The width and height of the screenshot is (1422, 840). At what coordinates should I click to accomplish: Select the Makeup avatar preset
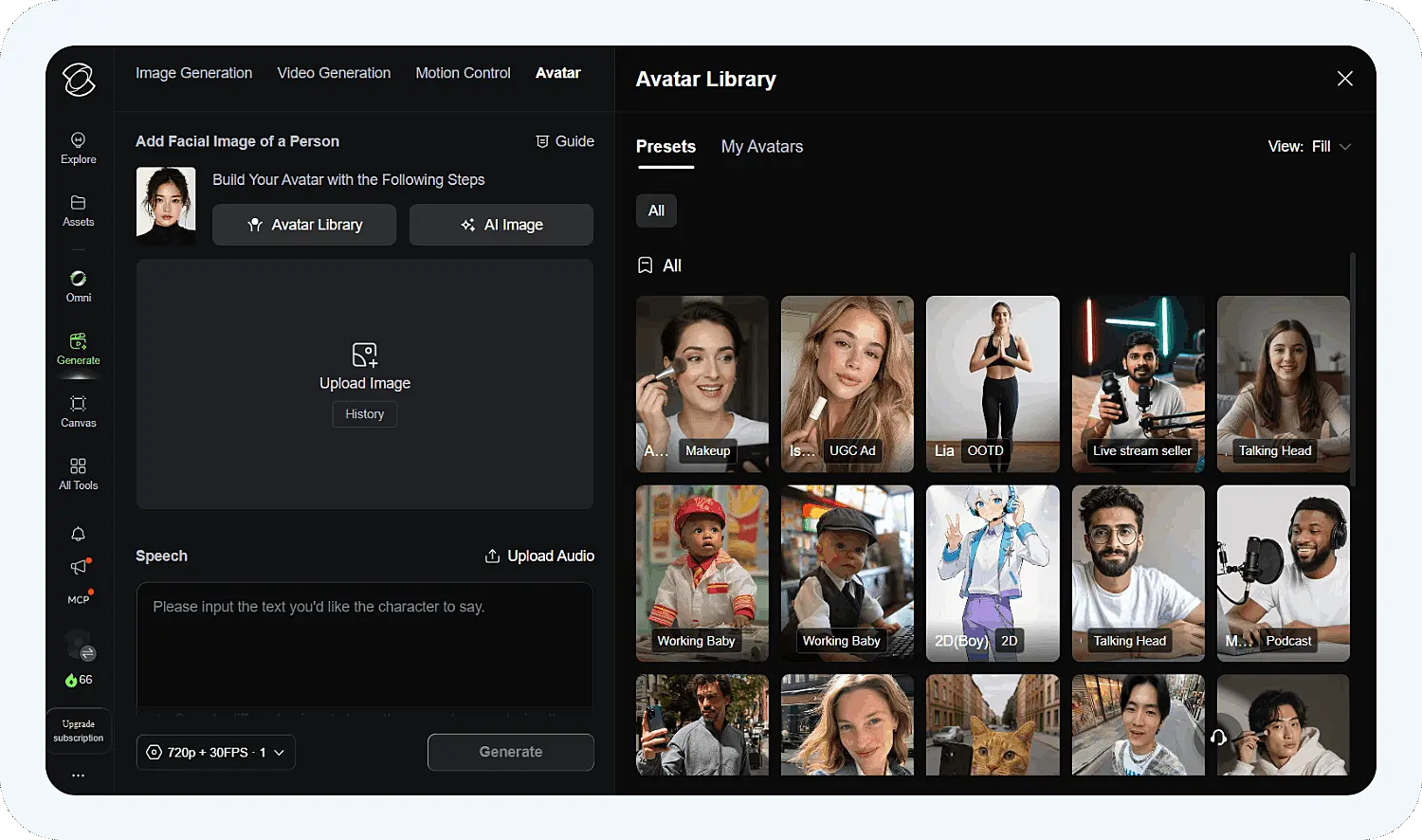(x=702, y=384)
